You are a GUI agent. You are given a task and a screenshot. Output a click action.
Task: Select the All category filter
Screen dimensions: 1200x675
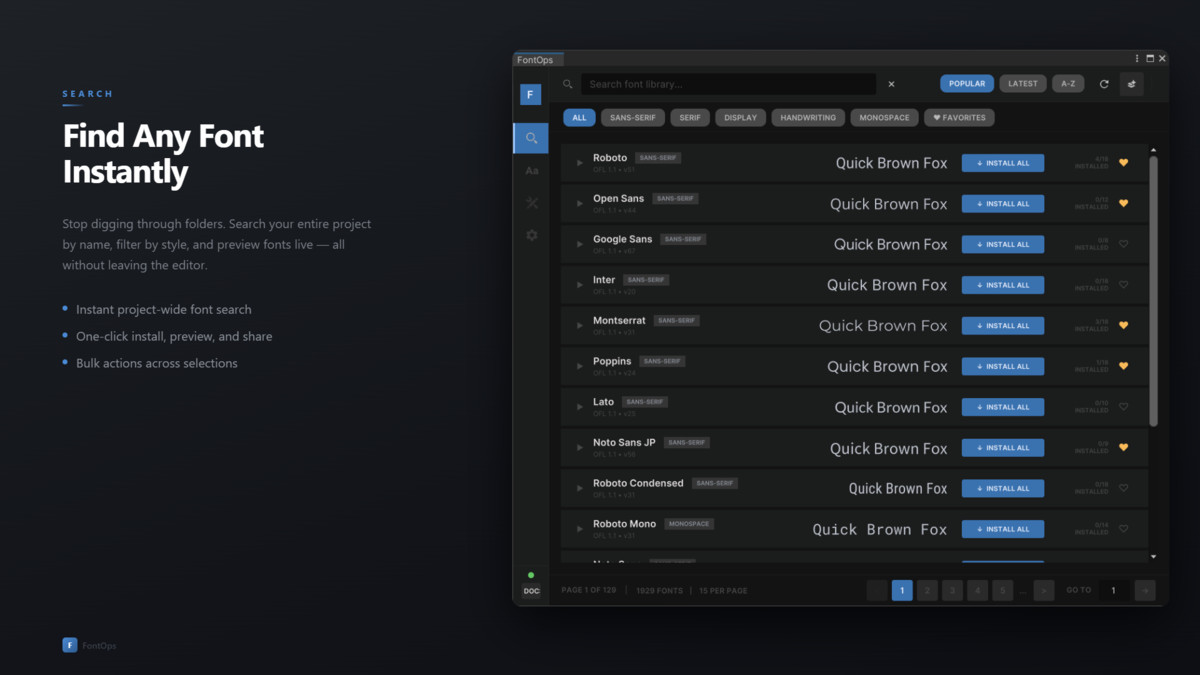(x=579, y=118)
